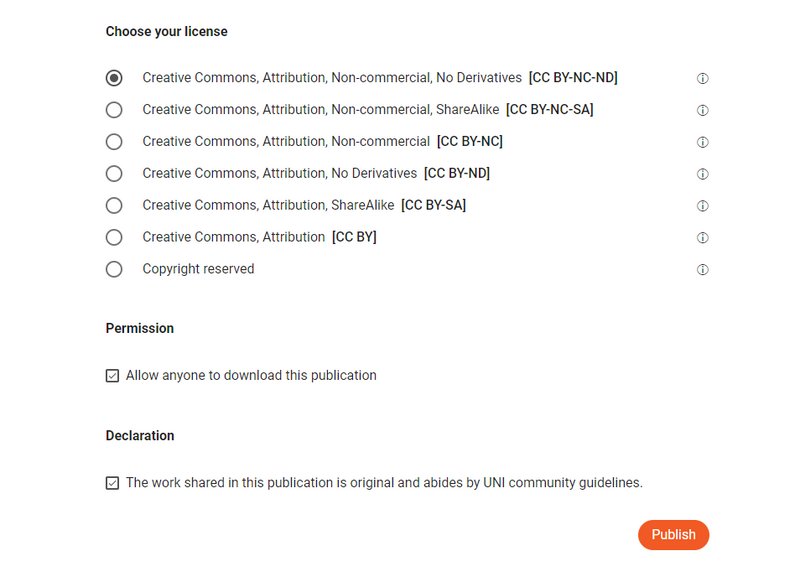
Task: Click the Publish button
Action: coord(673,535)
